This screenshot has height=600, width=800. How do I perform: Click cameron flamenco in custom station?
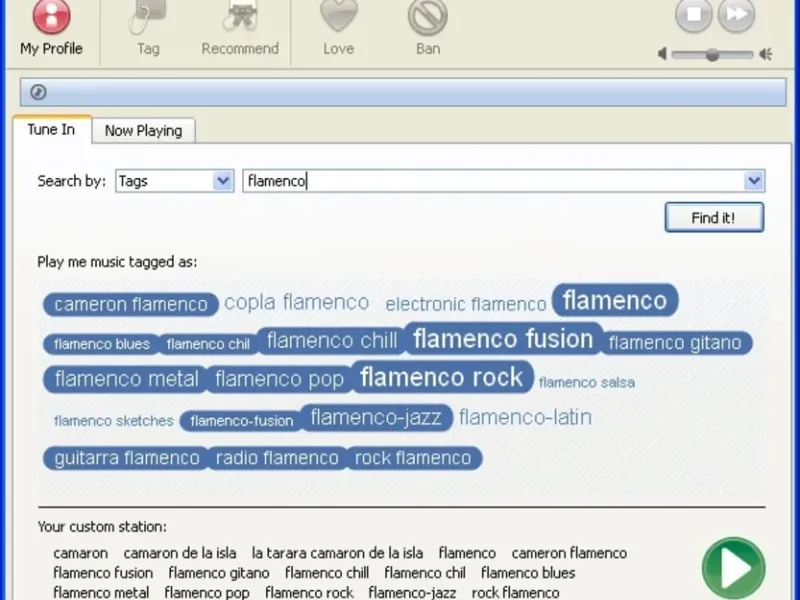(569, 553)
